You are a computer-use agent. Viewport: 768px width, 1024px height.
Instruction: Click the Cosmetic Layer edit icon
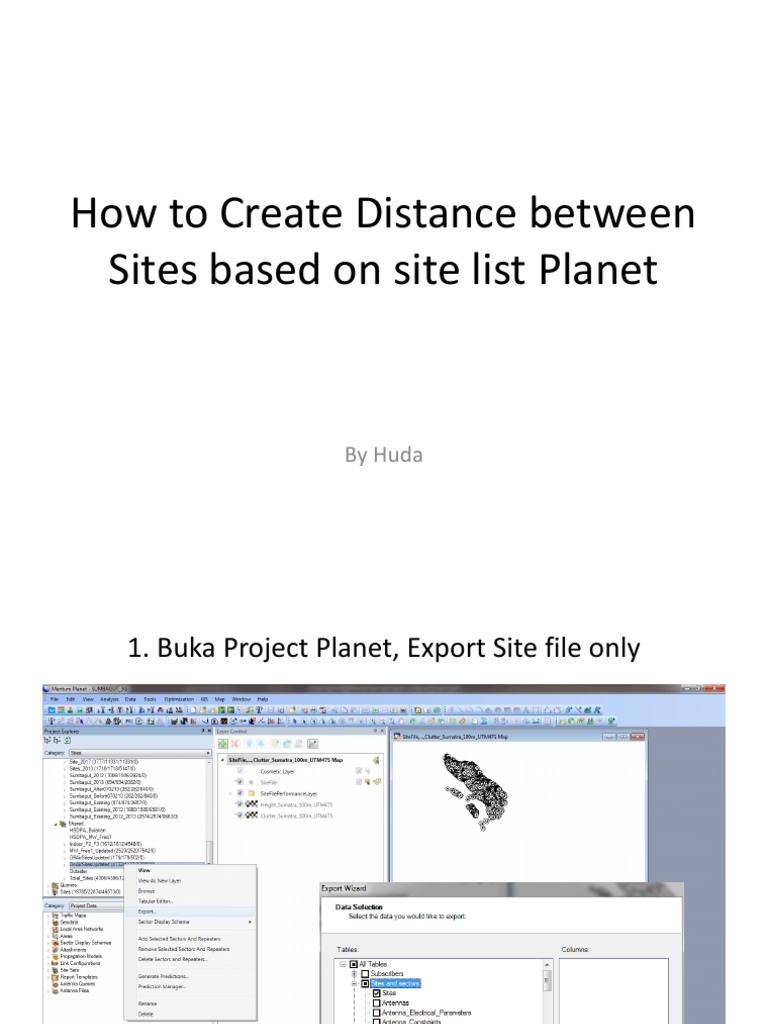[x=359, y=771]
